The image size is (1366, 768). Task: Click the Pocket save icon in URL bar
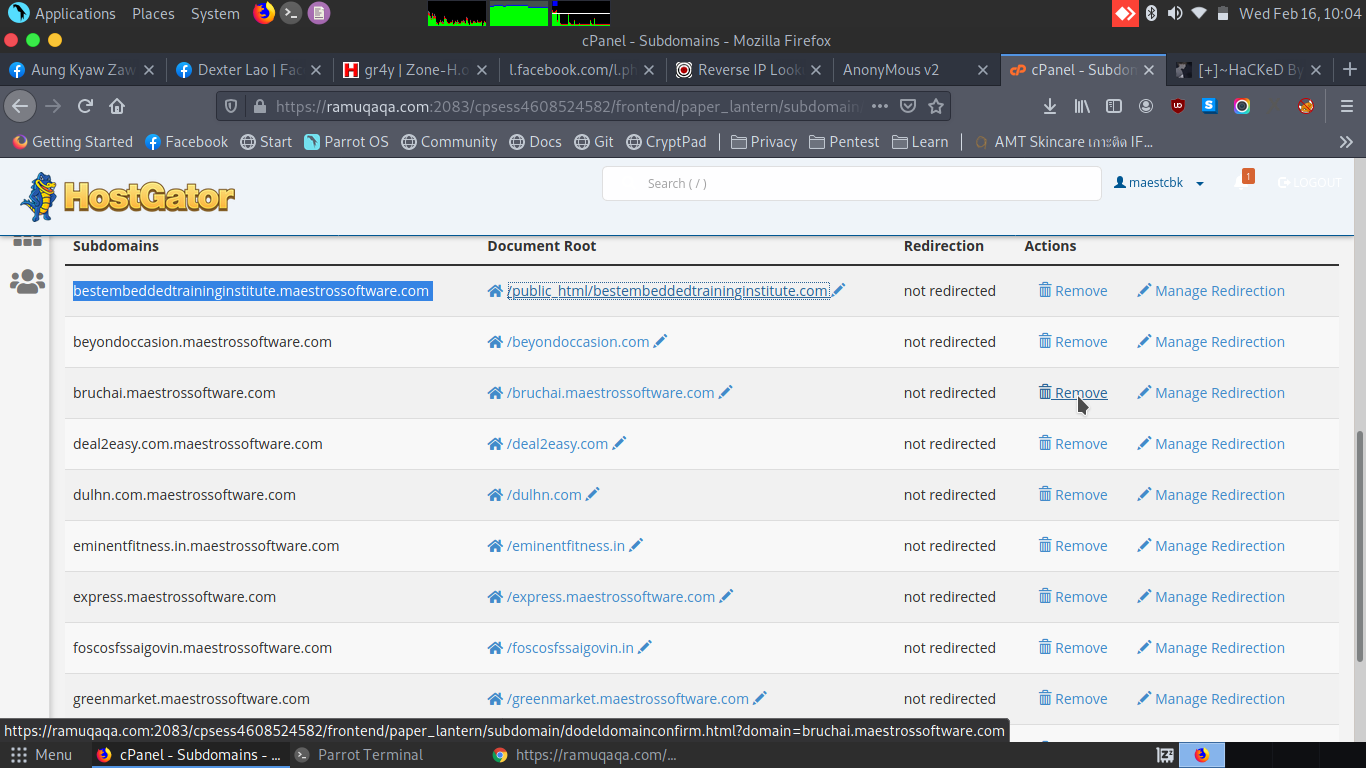point(908,106)
